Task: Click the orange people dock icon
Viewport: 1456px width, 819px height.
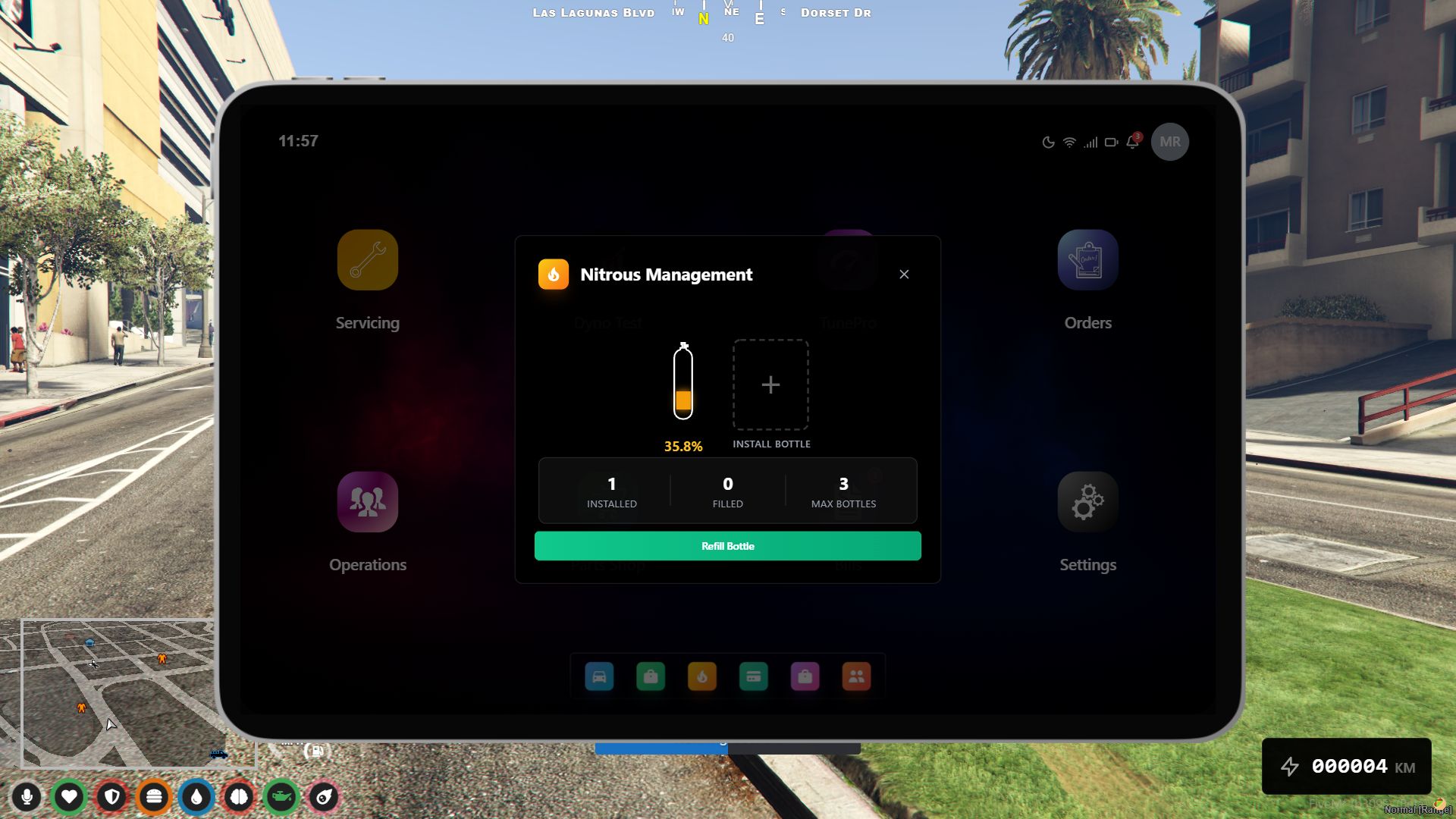Action: tap(856, 676)
